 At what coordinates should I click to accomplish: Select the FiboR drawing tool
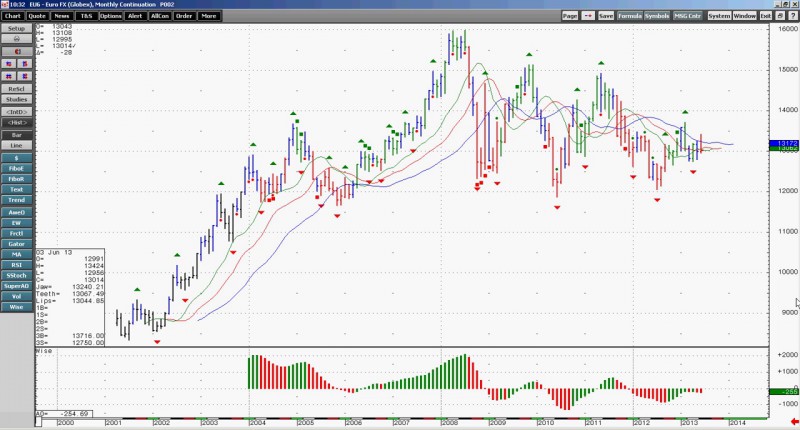coord(16,179)
